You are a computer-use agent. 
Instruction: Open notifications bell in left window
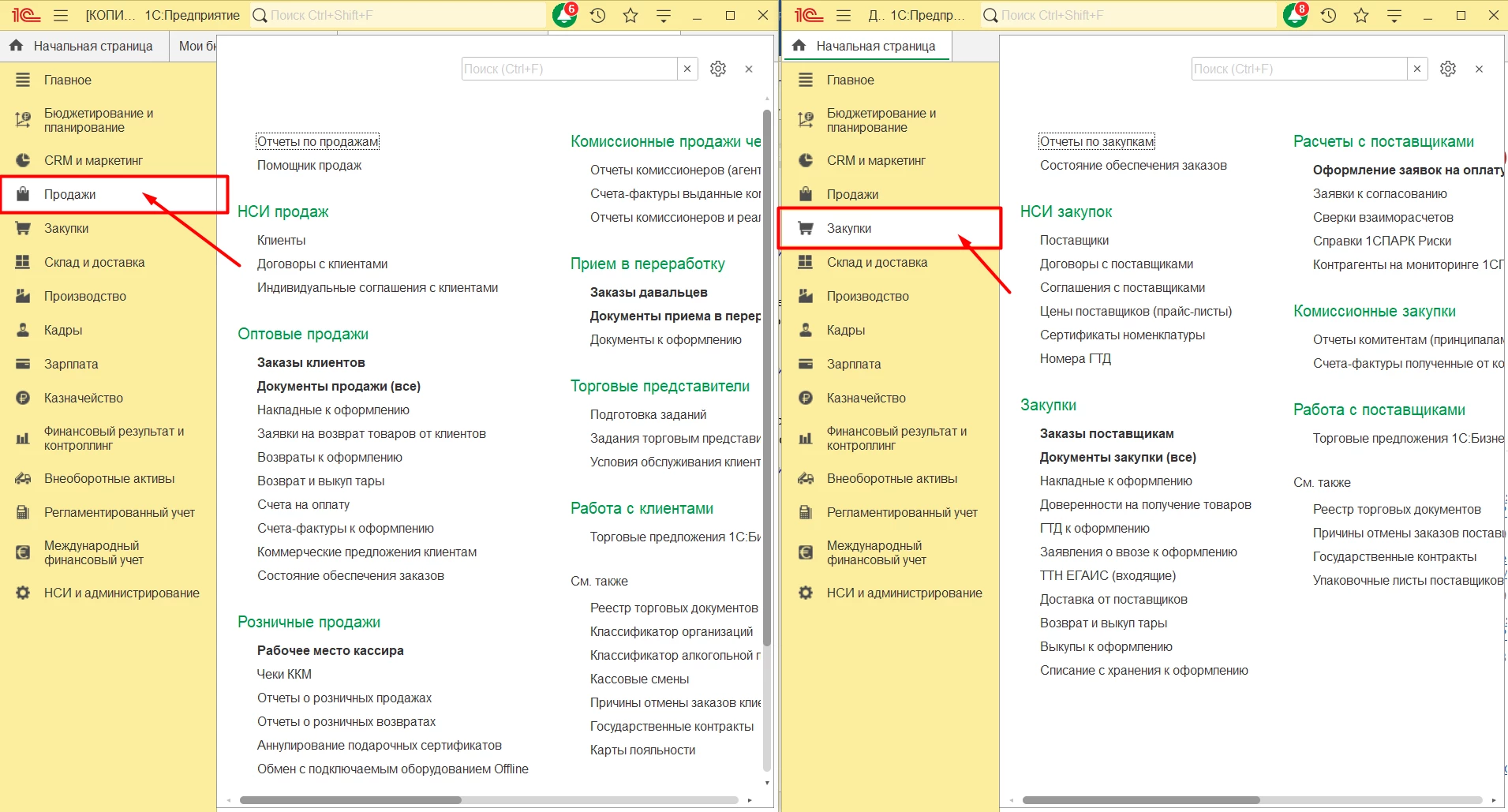click(565, 15)
